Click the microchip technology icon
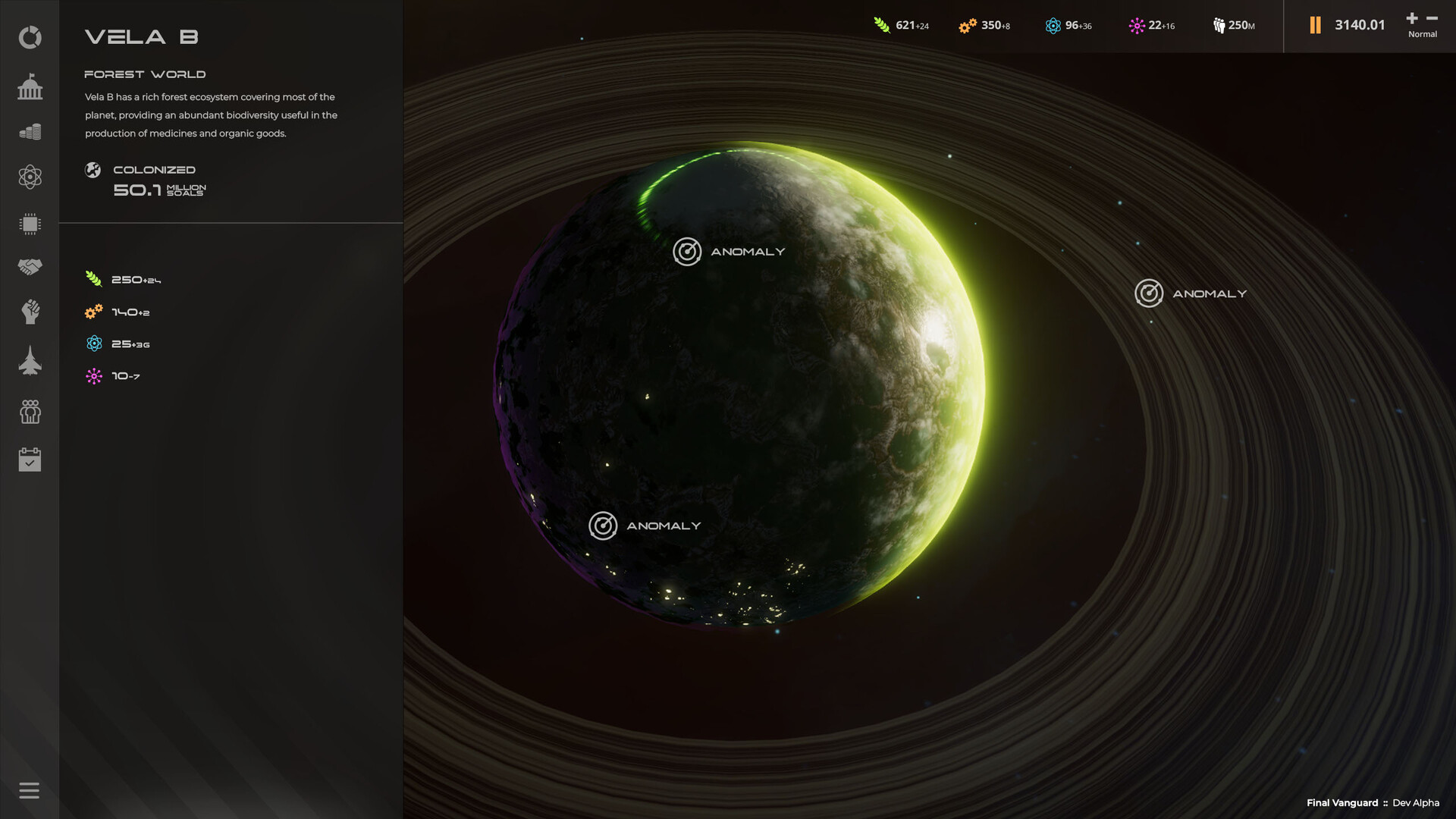Image resolution: width=1456 pixels, height=819 pixels. point(30,222)
